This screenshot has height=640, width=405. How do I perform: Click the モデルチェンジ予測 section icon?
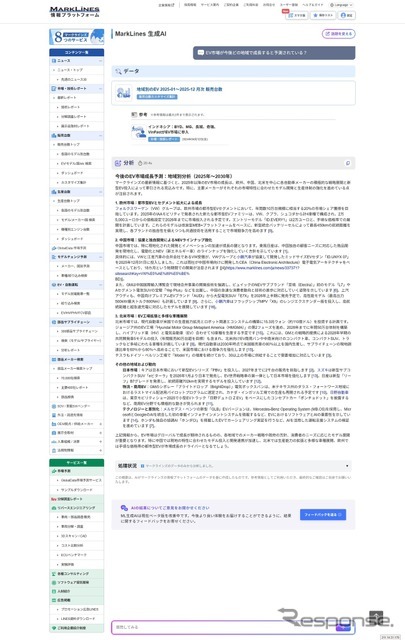click(x=53, y=257)
